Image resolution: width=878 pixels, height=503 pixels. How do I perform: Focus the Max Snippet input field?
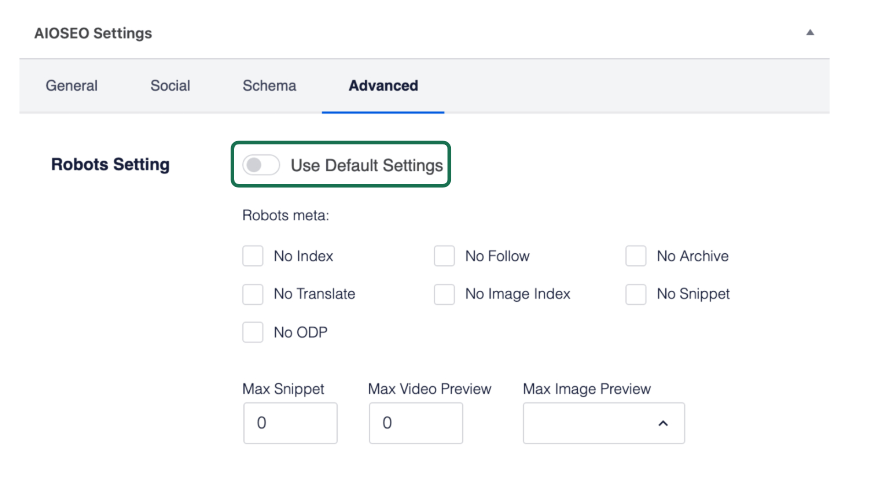(x=290, y=423)
